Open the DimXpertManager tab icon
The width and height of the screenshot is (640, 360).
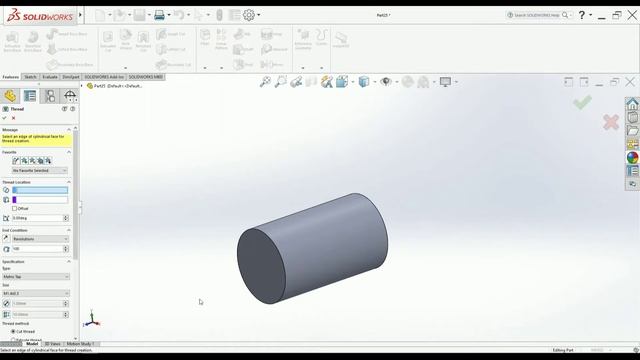point(70,96)
